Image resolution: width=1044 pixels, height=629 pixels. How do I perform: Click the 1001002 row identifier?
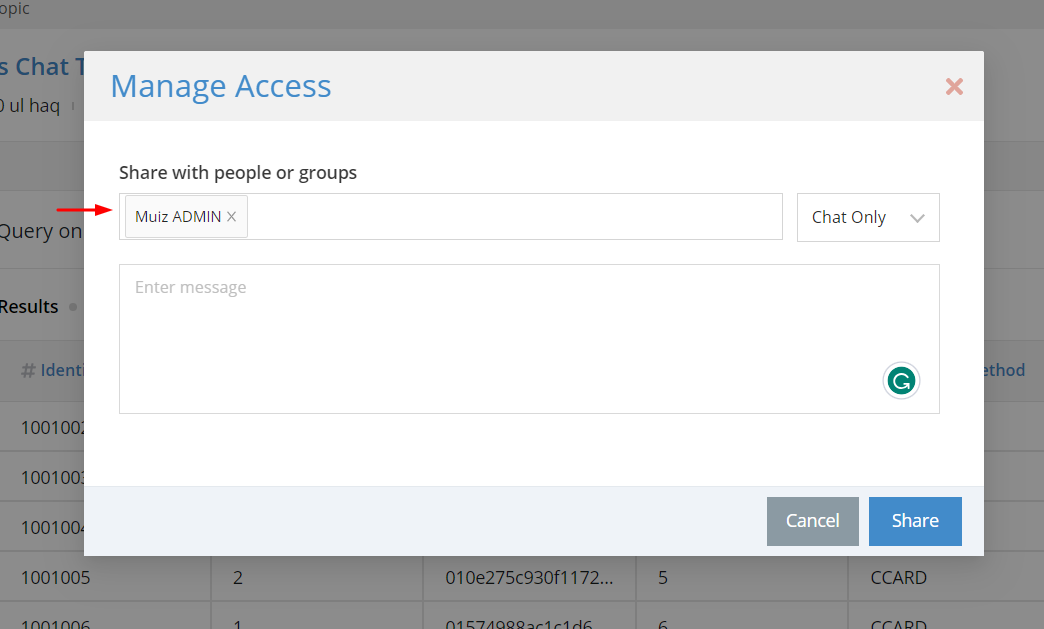pos(53,427)
